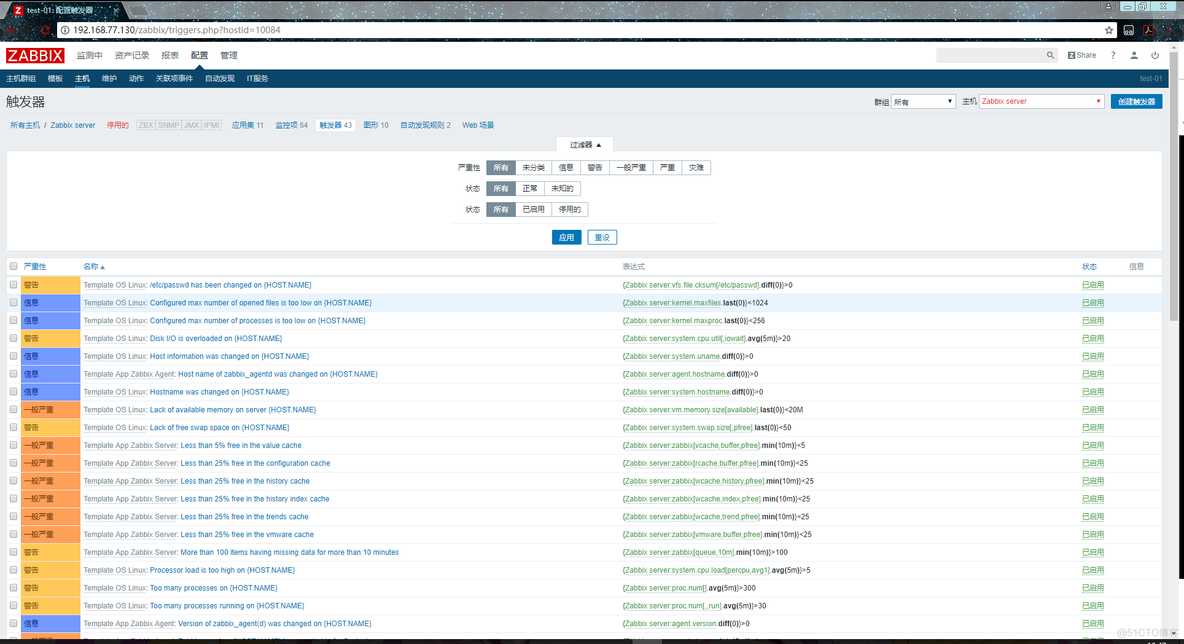Tick the select-all checkbox in table header
The height and width of the screenshot is (644, 1184).
coord(14,267)
